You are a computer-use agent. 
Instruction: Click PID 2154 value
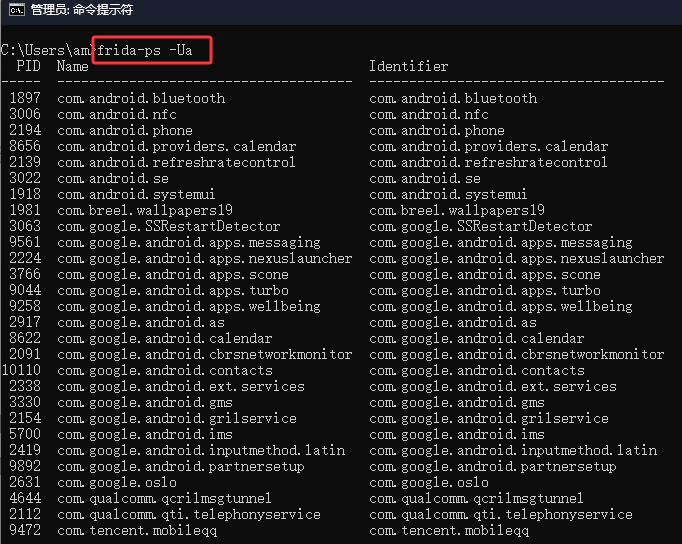pyautogui.click(x=25, y=418)
